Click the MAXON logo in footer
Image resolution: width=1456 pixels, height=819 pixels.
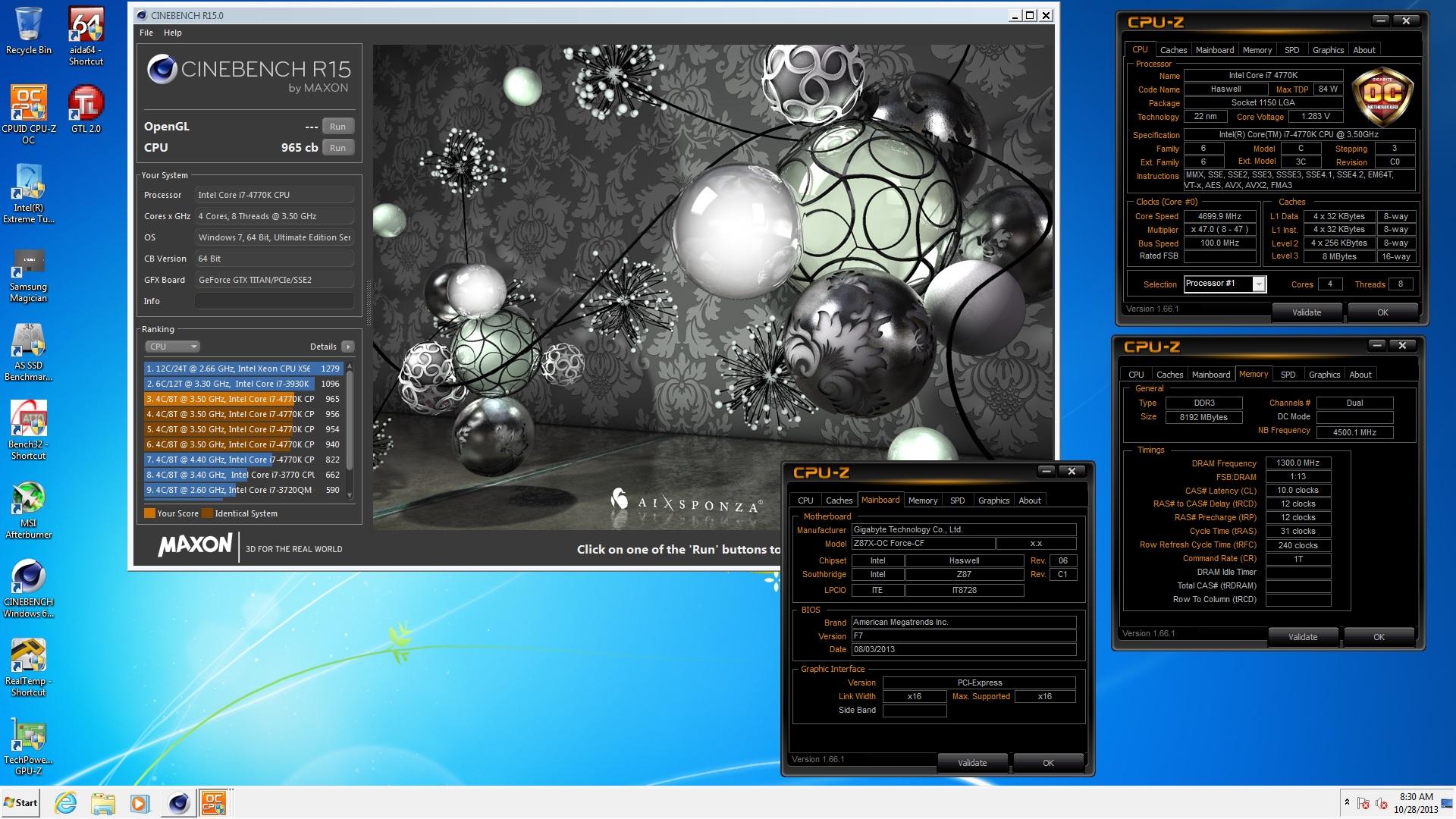pyautogui.click(x=195, y=545)
